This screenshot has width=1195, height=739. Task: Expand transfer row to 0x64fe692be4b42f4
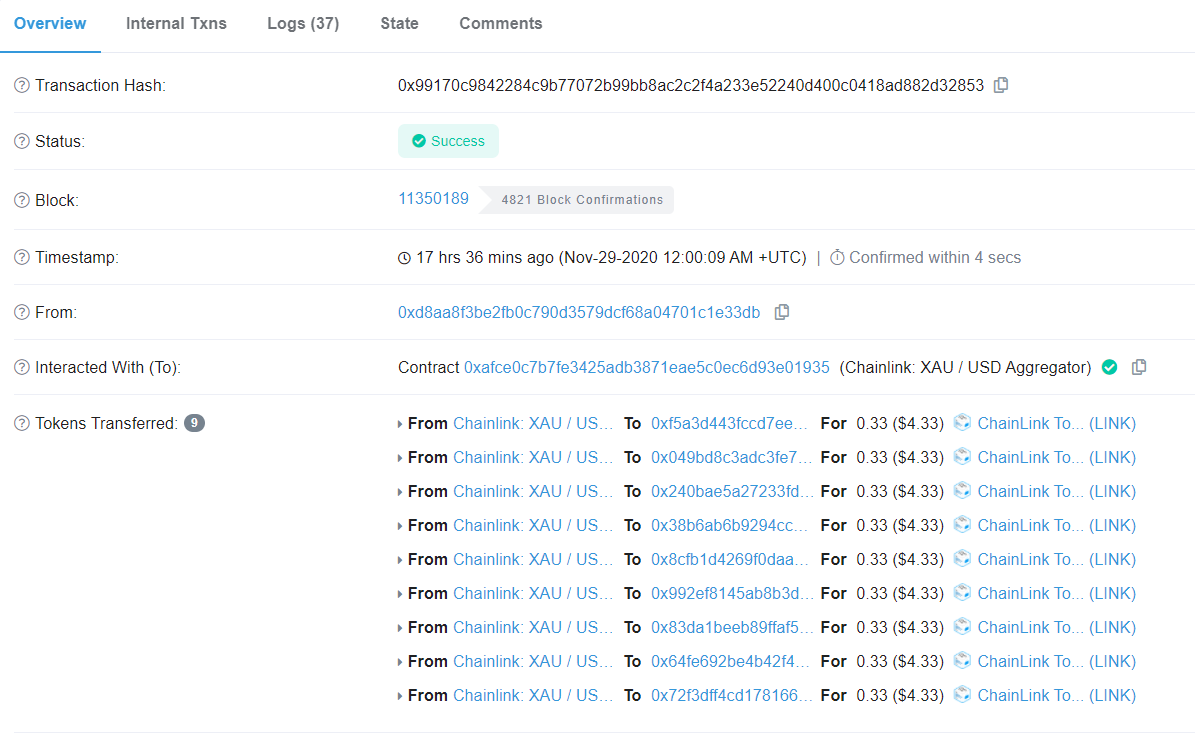400,662
